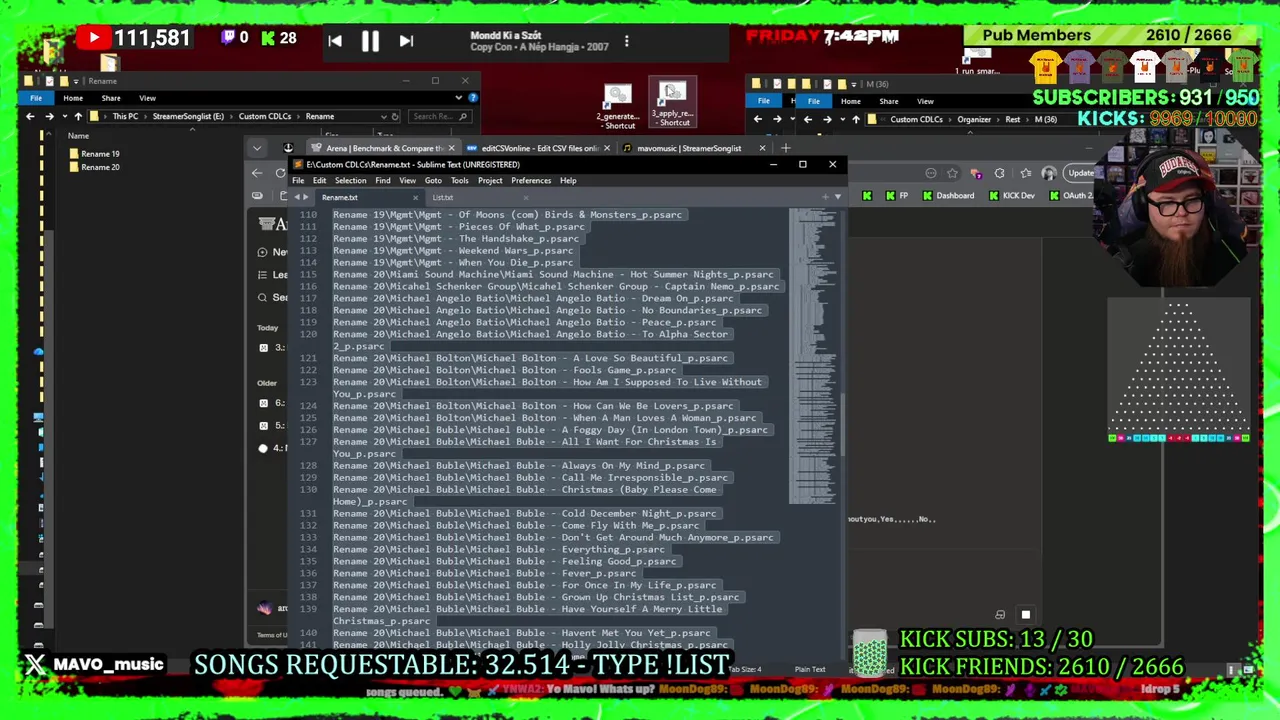
Task: Open View tab in Rename Explorer window
Action: 147,98
